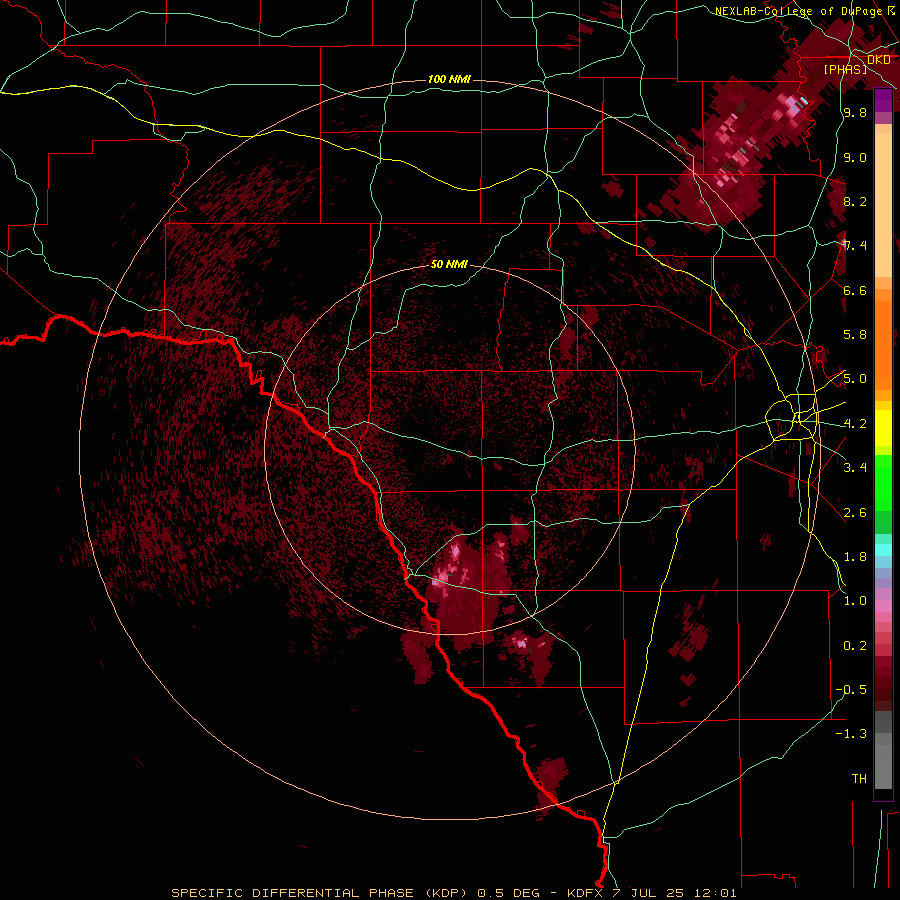900x900 pixels.
Task: Click the 4.2 value on the scale
Action: click(855, 424)
